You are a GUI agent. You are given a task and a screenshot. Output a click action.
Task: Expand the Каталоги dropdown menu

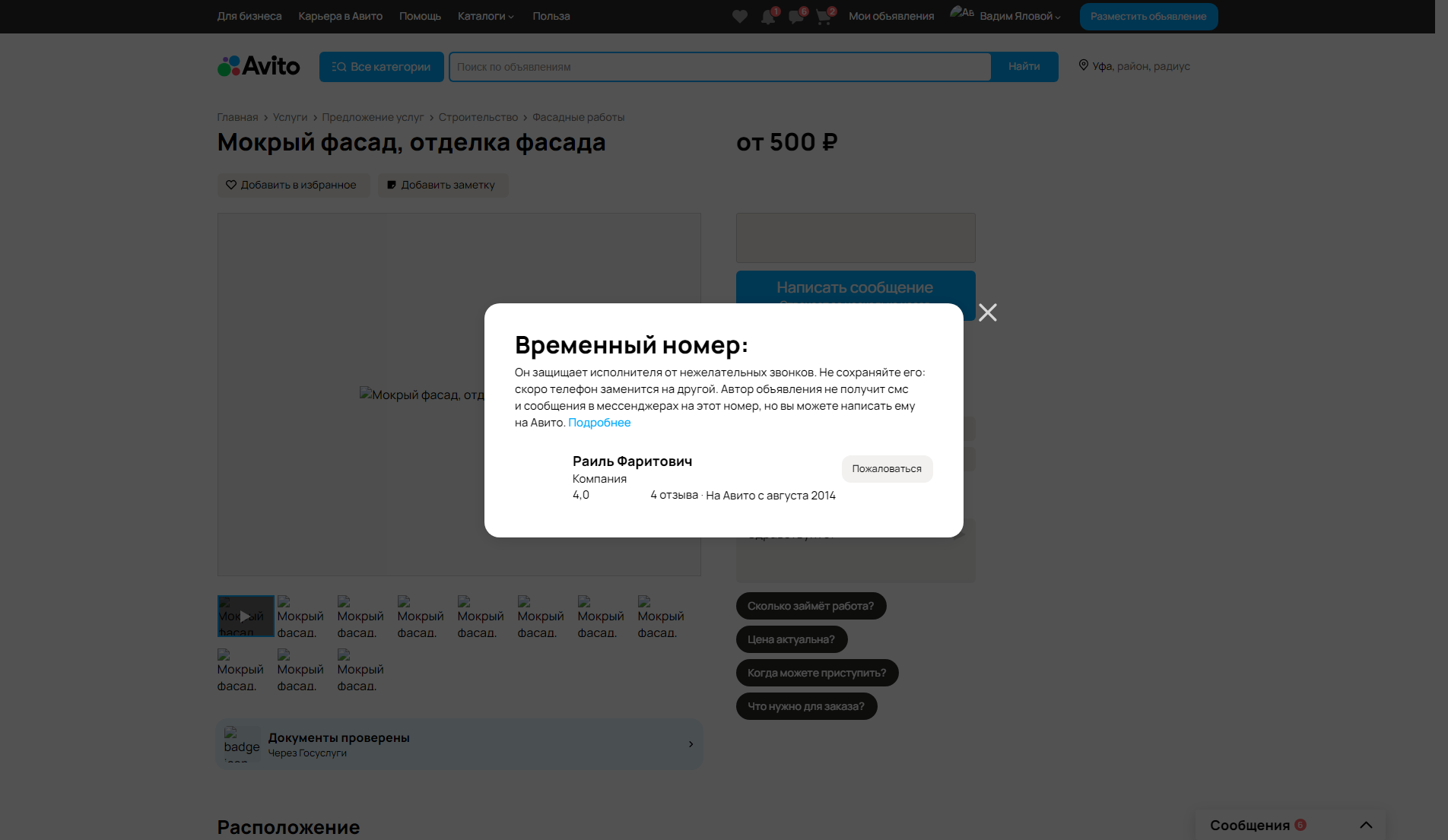tap(486, 16)
